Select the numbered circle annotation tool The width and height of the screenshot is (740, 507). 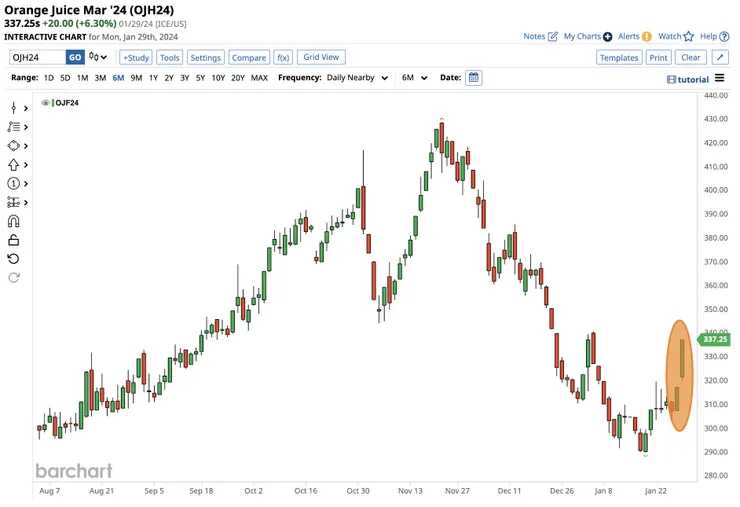[x=14, y=183]
